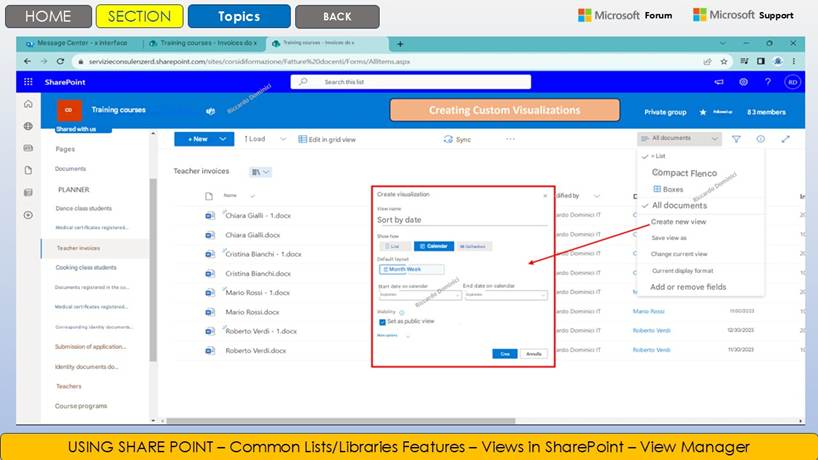Image resolution: width=818 pixels, height=460 pixels.
Task: Click the Topics slide button
Action: (239, 16)
